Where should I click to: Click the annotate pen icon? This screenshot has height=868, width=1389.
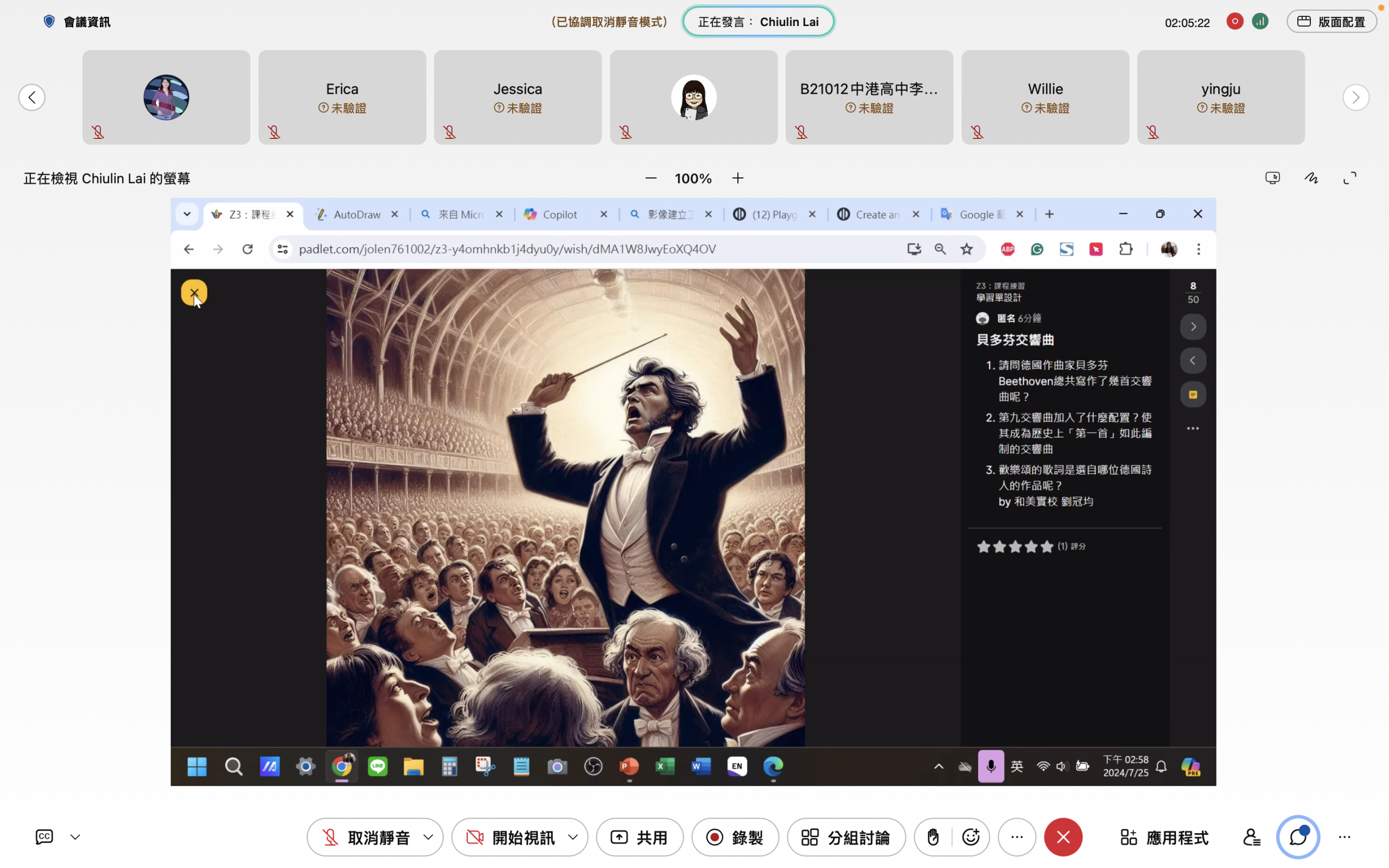point(1311,178)
